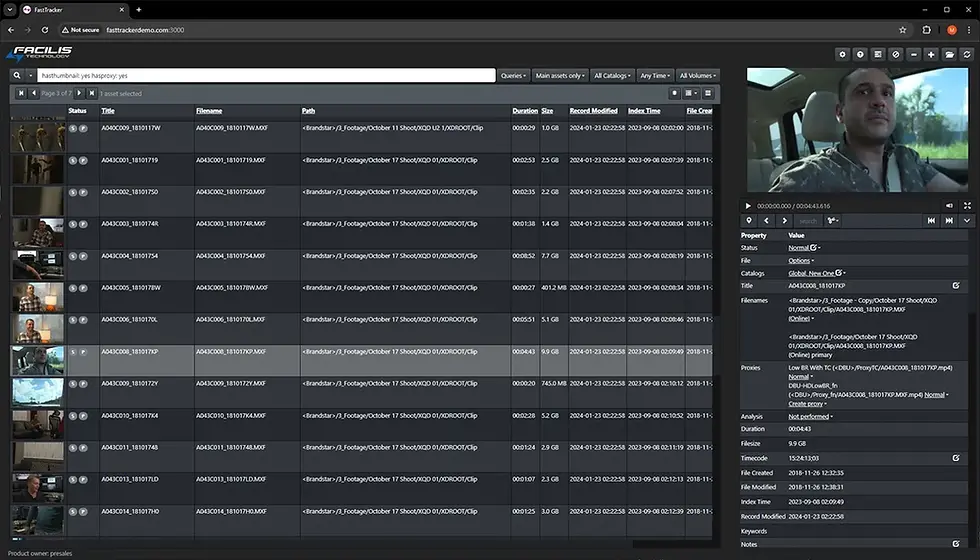Click the round dot icon in list toolbar
Screen dimensions: 980x560
[674, 93]
